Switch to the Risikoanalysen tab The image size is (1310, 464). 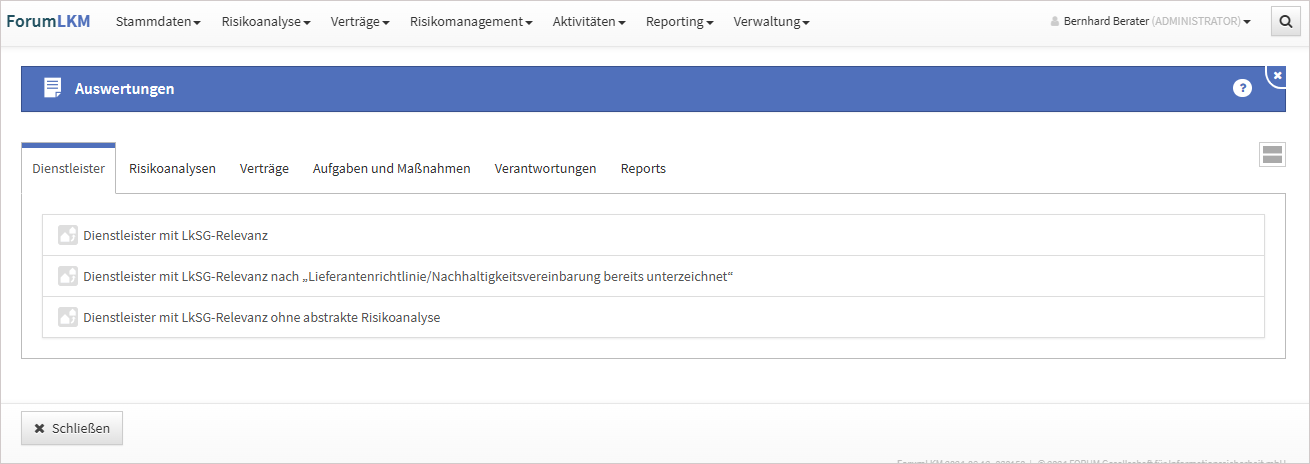pos(173,168)
